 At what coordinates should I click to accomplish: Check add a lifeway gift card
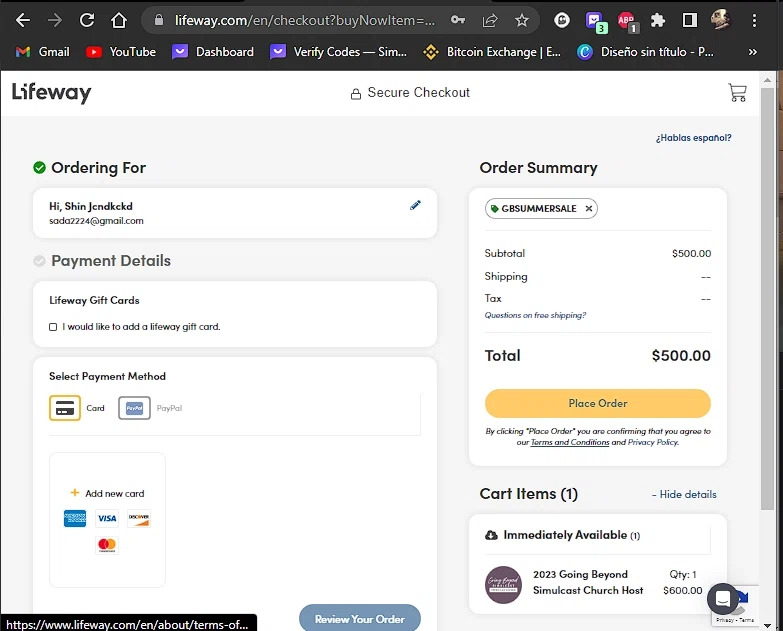[53, 327]
